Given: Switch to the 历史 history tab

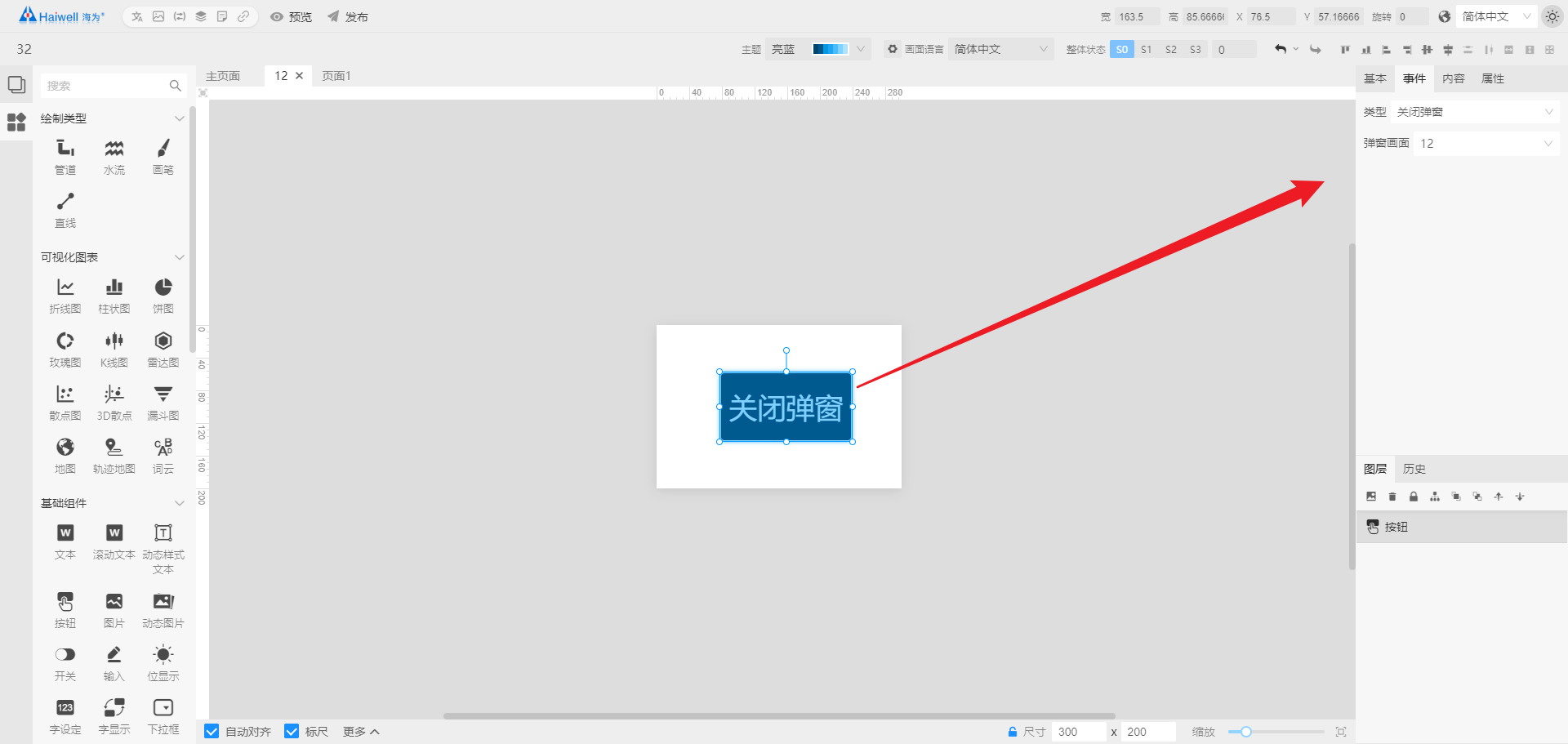Looking at the screenshot, I should click(x=1414, y=469).
